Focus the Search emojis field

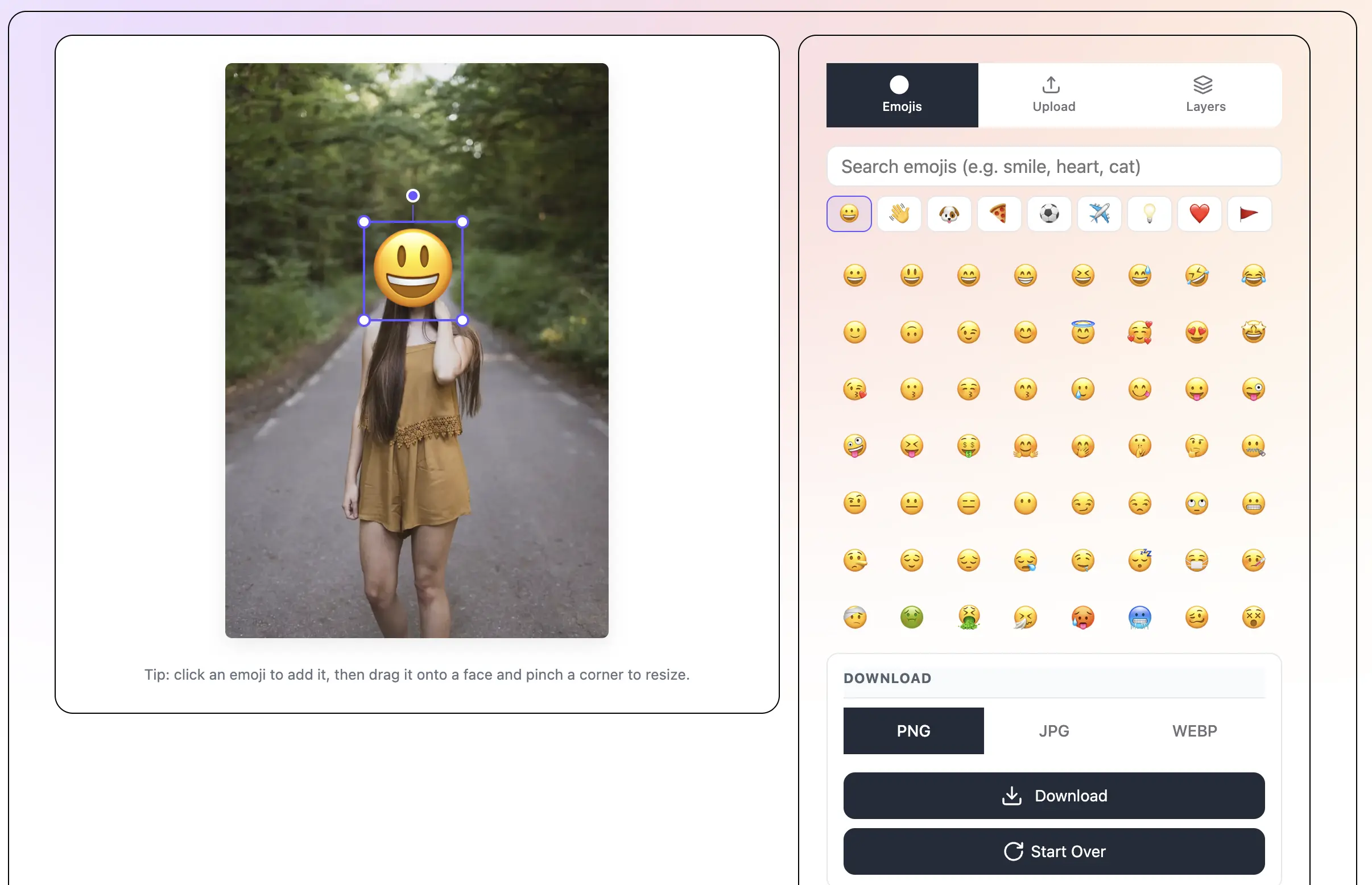1053,167
